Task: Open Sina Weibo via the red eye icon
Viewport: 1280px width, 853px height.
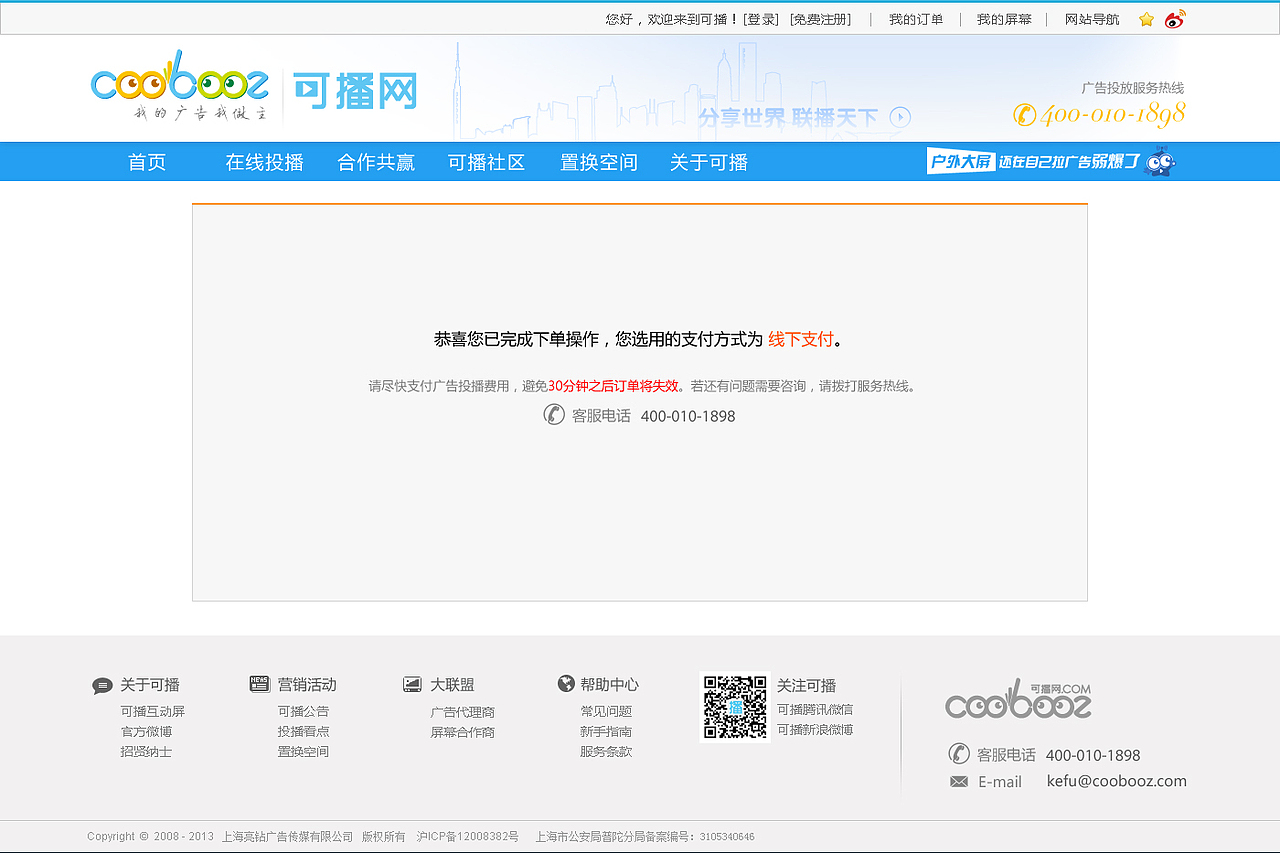Action: [x=1174, y=18]
